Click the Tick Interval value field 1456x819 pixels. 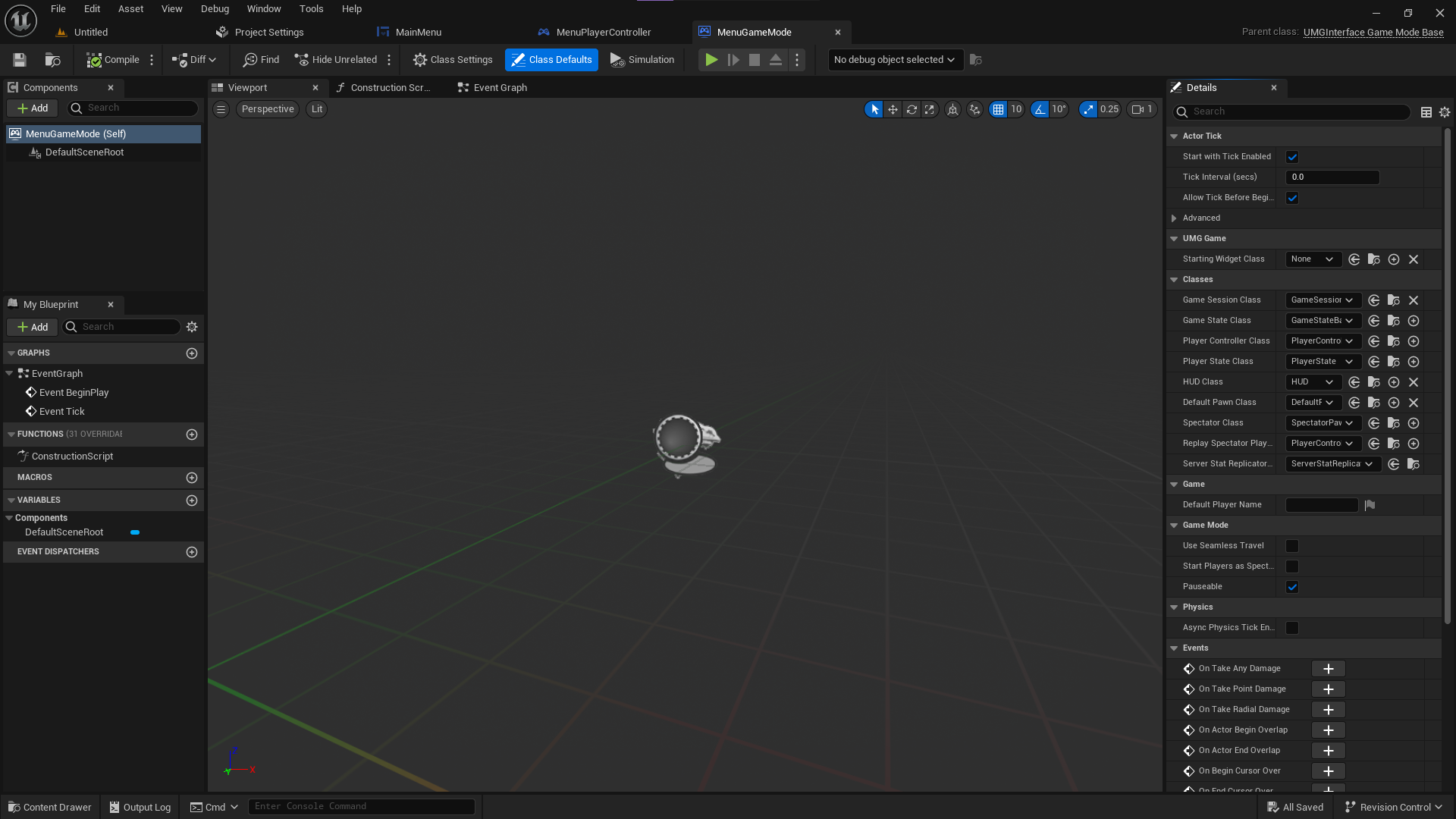coord(1332,177)
